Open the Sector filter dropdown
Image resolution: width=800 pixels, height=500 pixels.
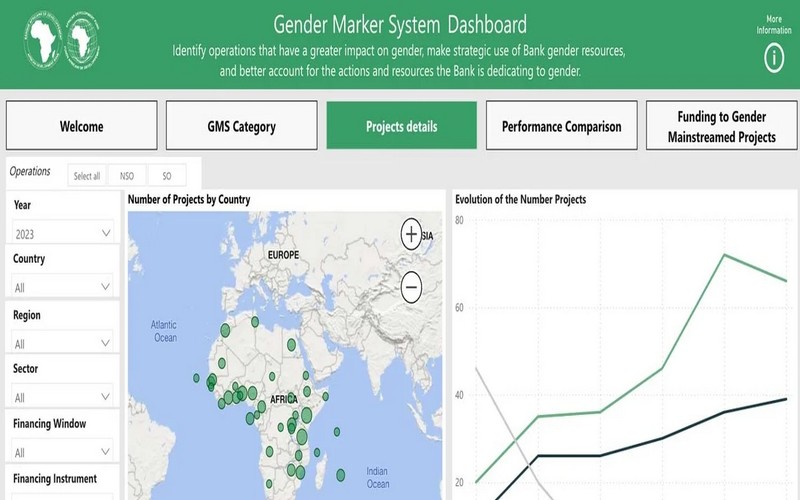62,396
